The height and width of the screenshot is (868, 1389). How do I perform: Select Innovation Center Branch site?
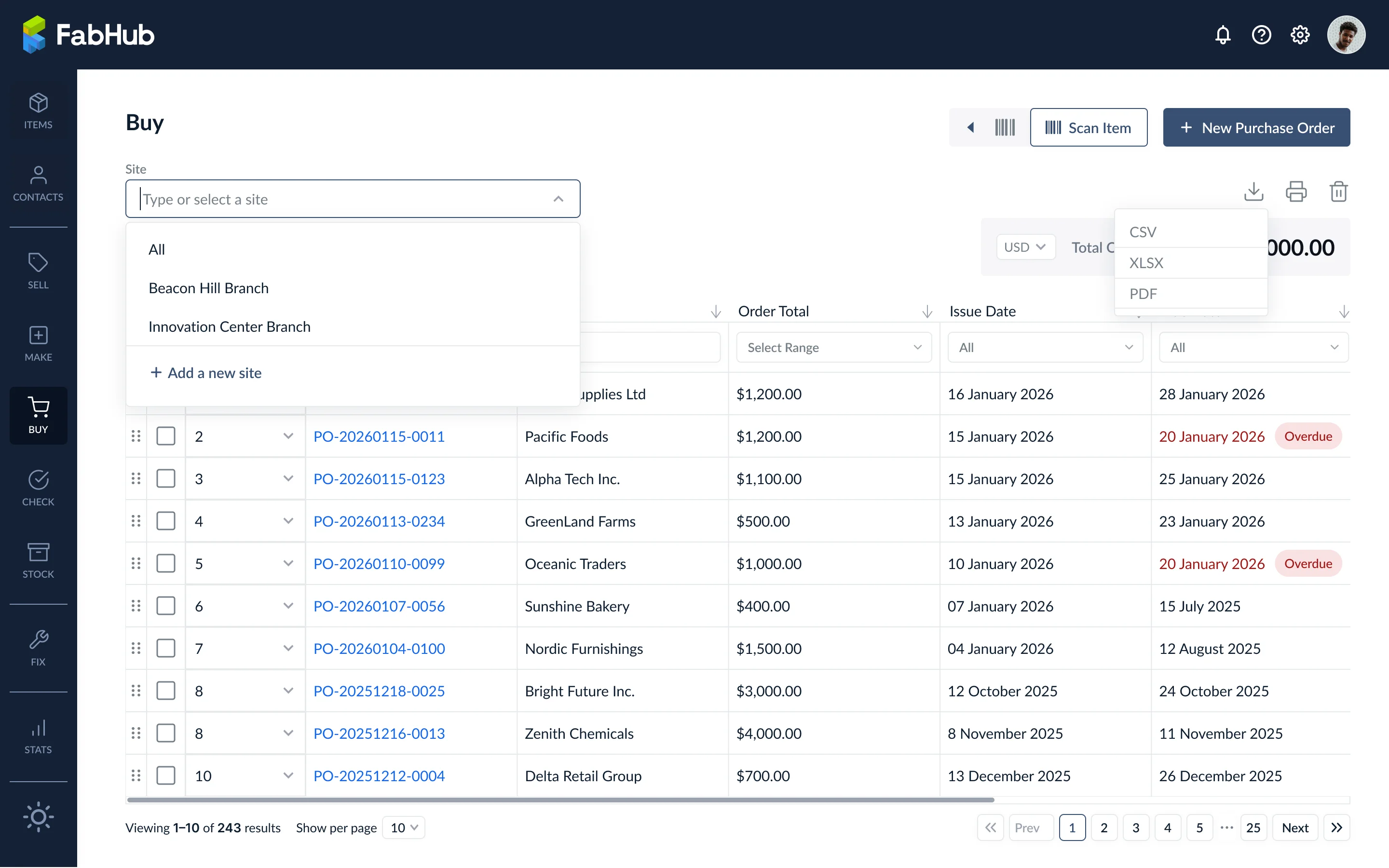(353, 326)
